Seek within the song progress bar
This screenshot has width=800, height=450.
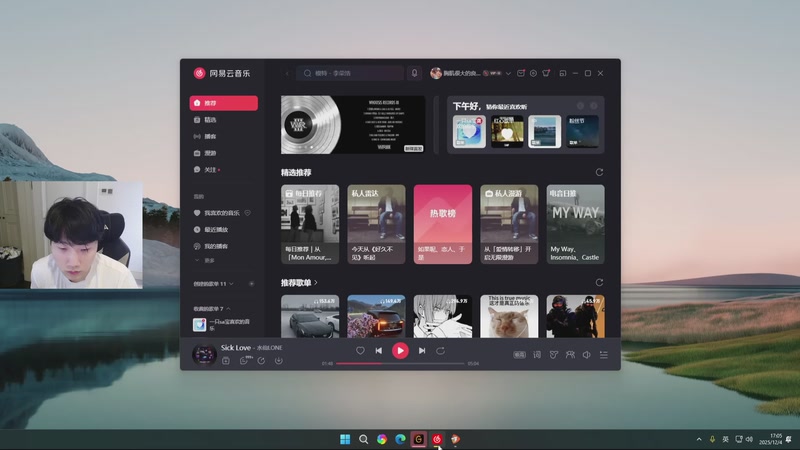[400, 364]
